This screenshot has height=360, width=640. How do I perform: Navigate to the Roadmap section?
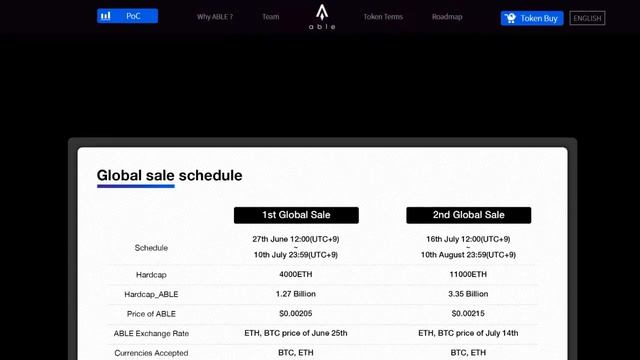pyautogui.click(x=447, y=17)
